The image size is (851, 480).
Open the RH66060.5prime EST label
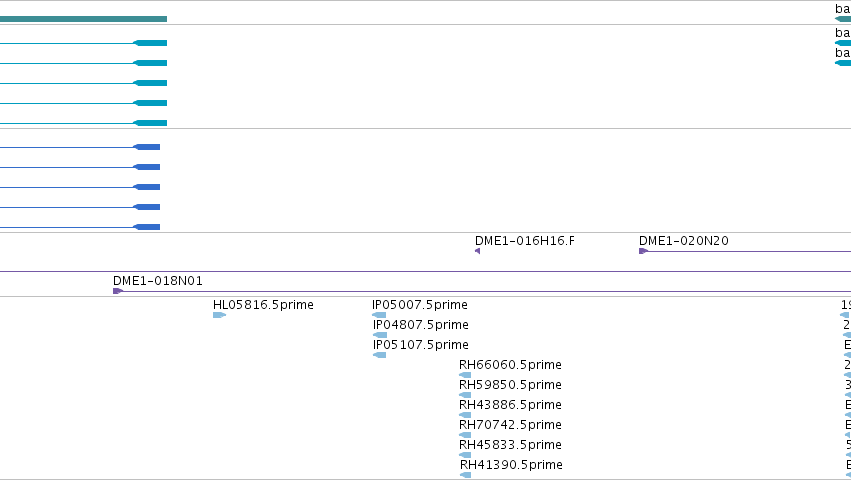pyautogui.click(x=510, y=365)
